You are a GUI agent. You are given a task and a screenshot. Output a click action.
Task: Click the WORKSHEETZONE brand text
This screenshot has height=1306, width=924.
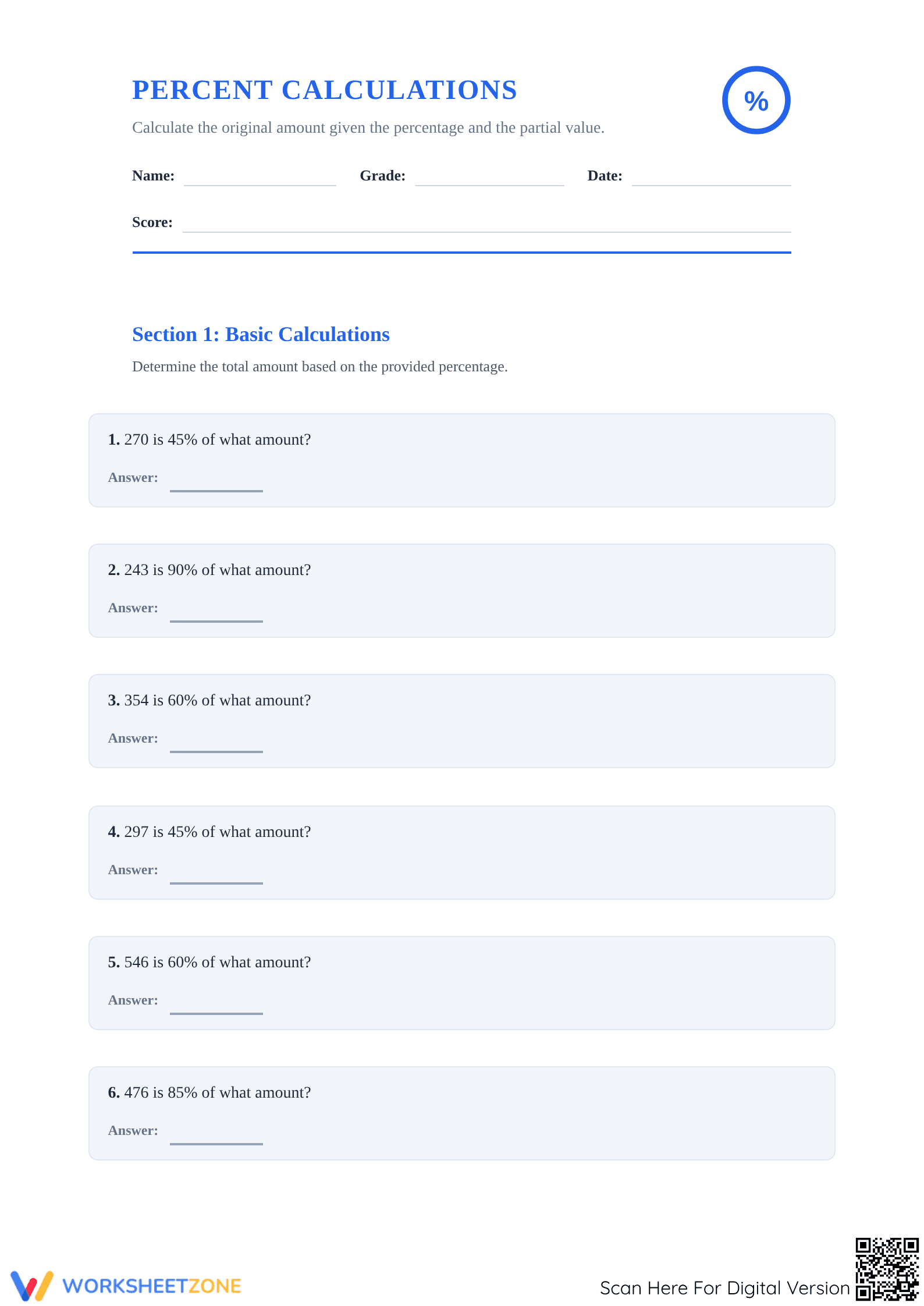tap(152, 1286)
